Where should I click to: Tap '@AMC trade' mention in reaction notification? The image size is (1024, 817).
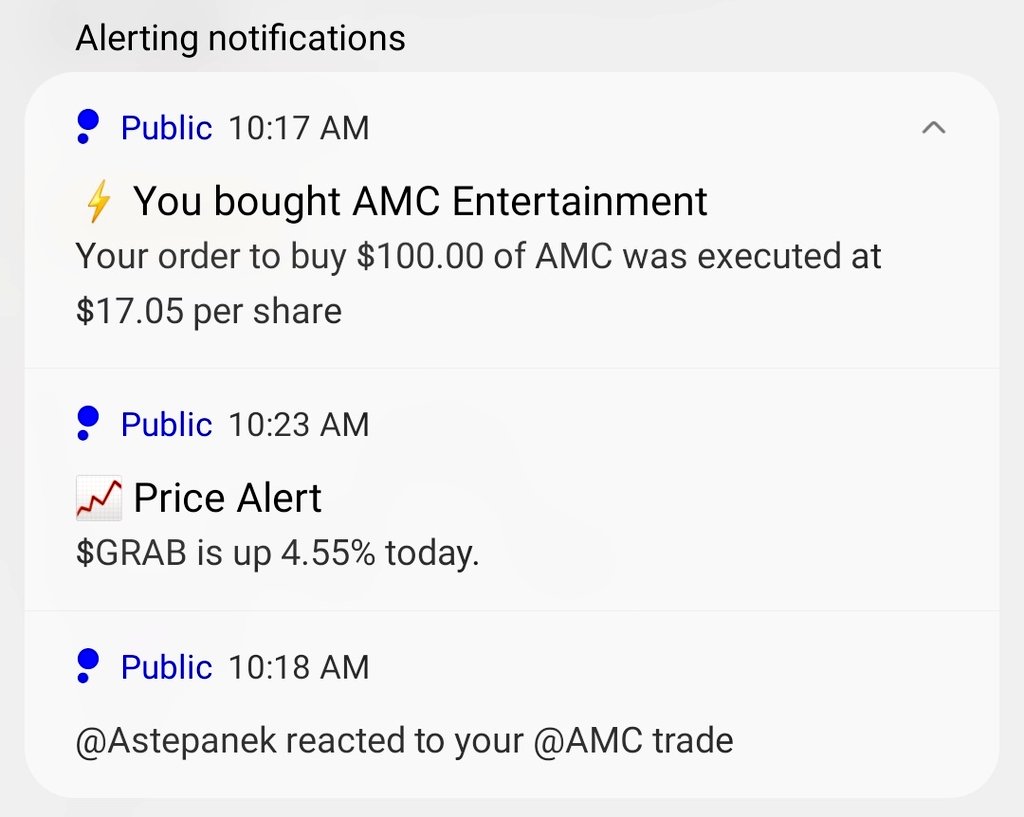633,741
